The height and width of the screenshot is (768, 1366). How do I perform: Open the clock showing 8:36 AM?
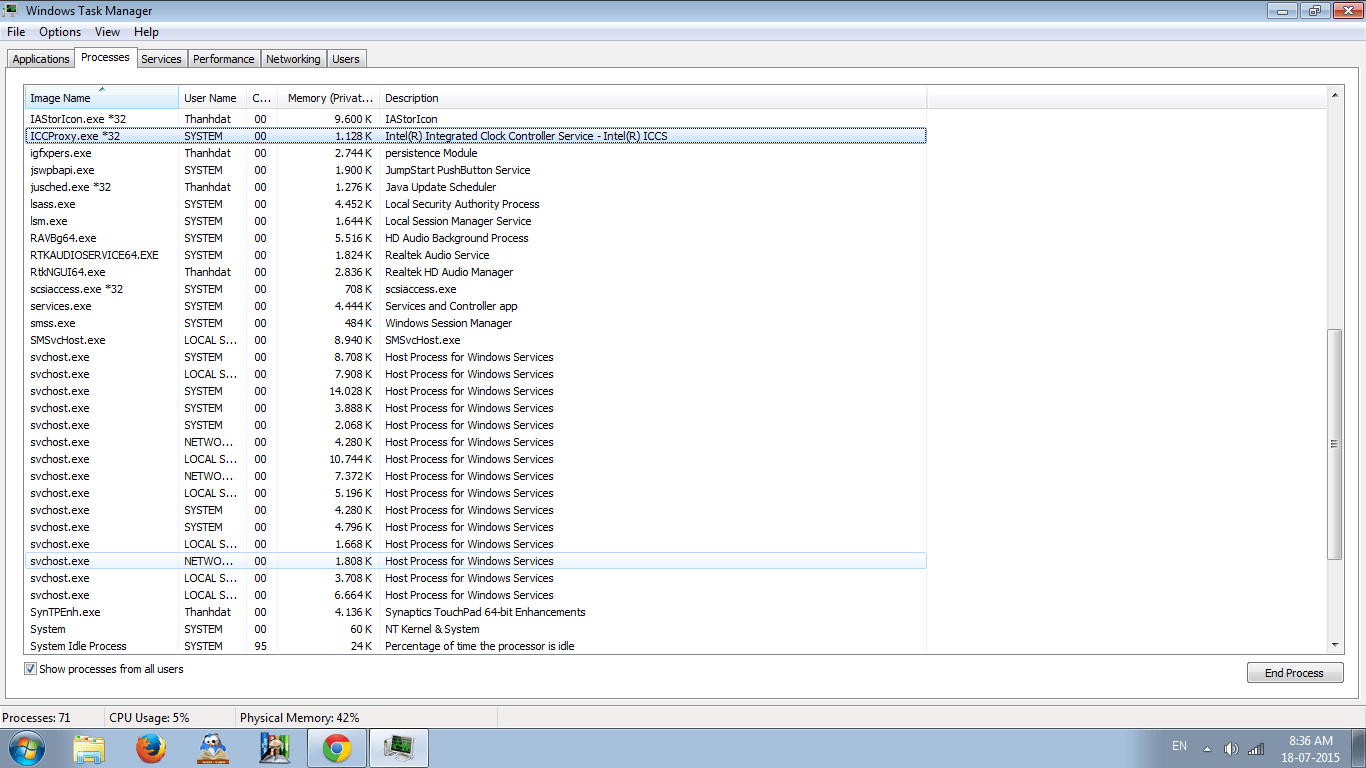click(1310, 748)
